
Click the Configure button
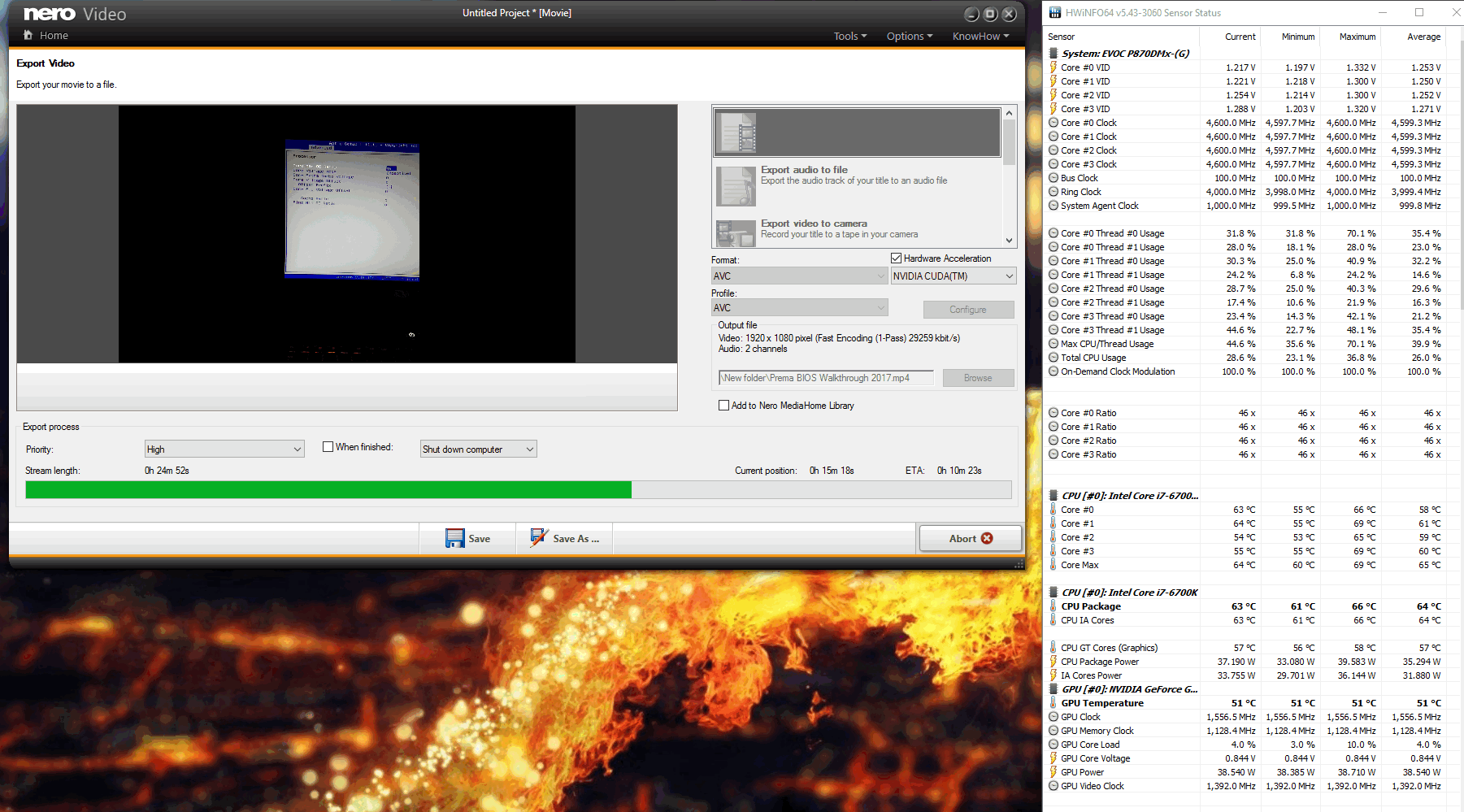[968, 310]
